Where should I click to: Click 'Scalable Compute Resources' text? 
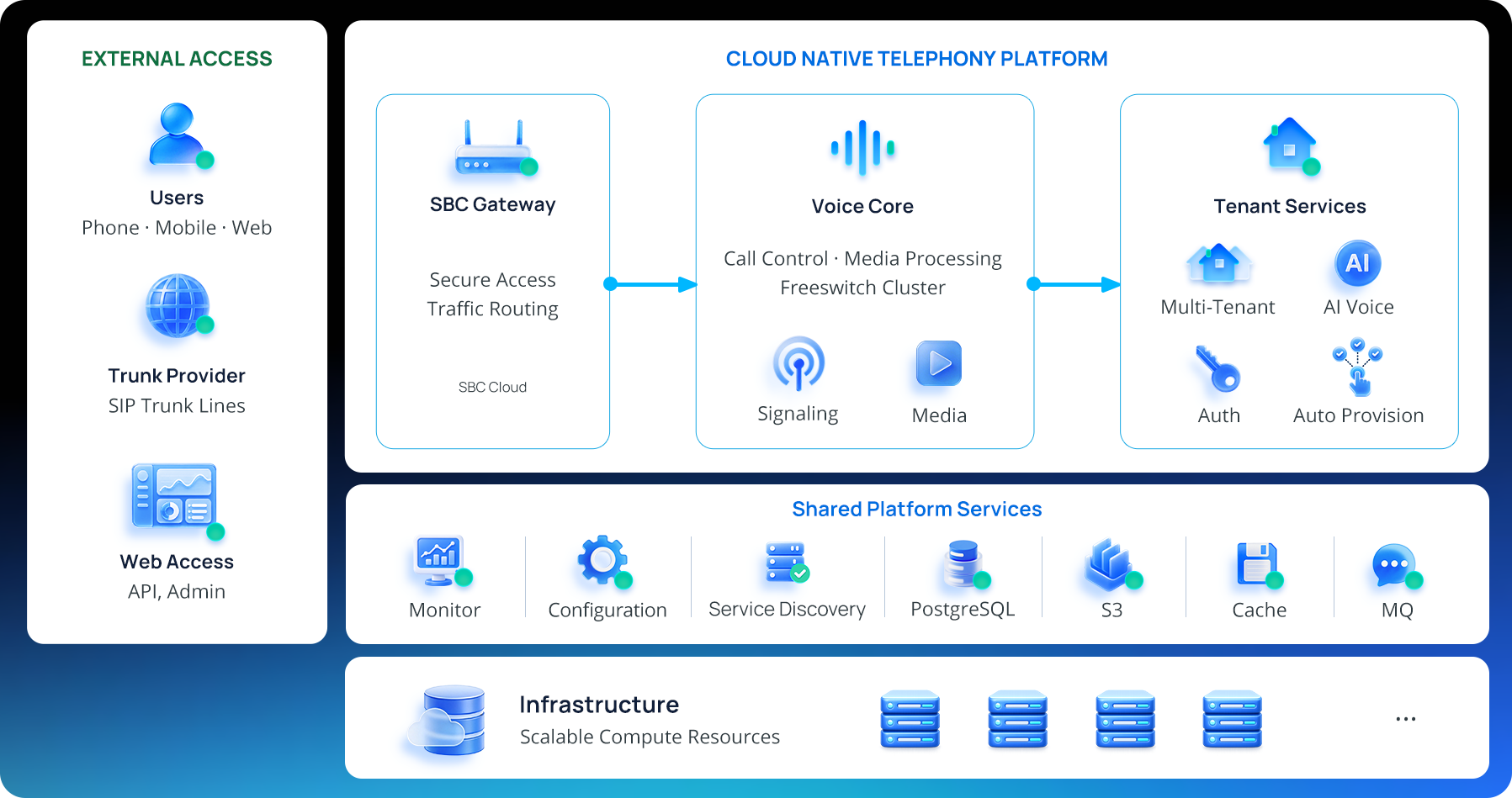[x=650, y=737]
